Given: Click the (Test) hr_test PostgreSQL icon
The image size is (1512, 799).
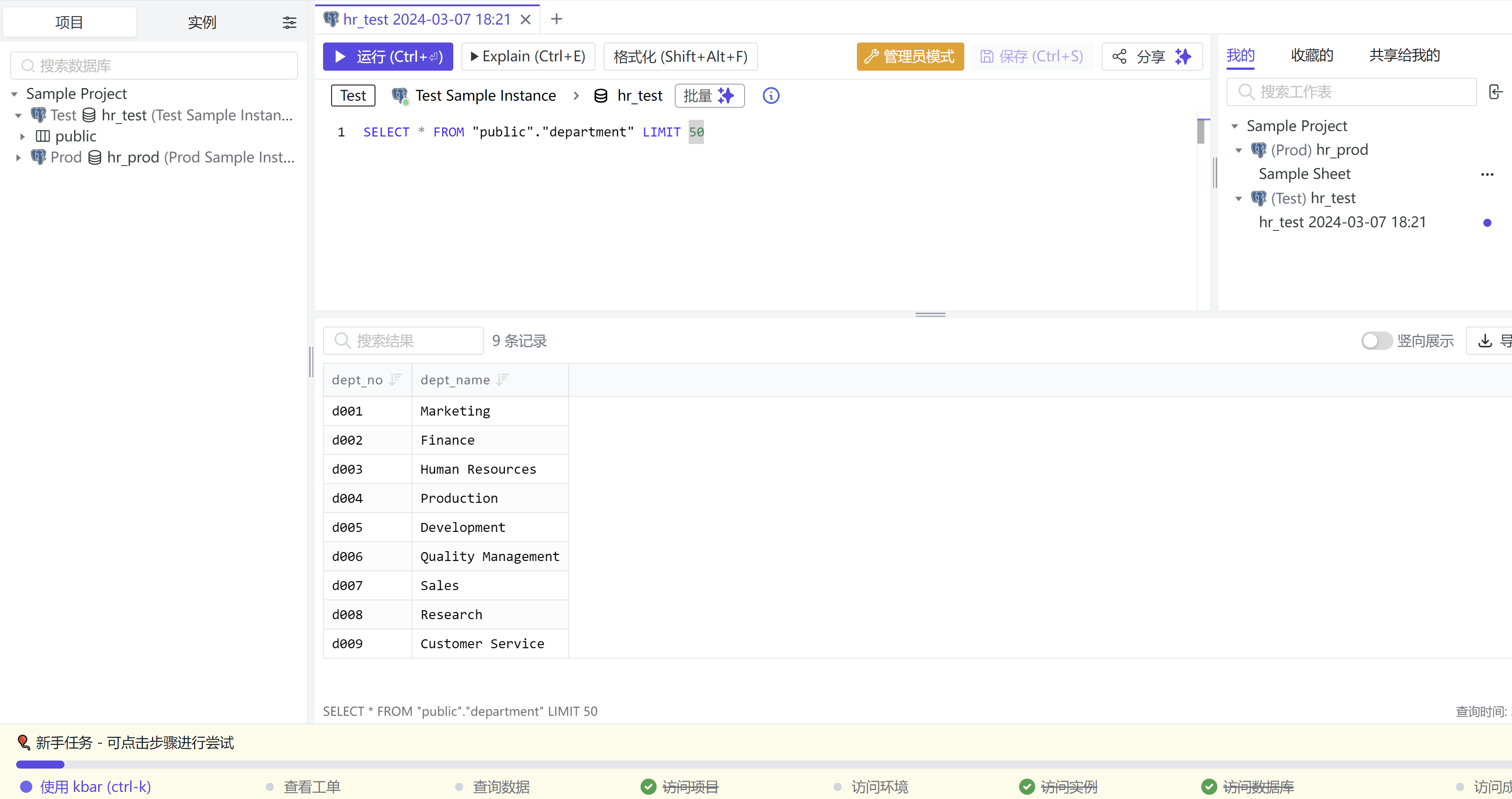Looking at the screenshot, I should tap(1258, 198).
